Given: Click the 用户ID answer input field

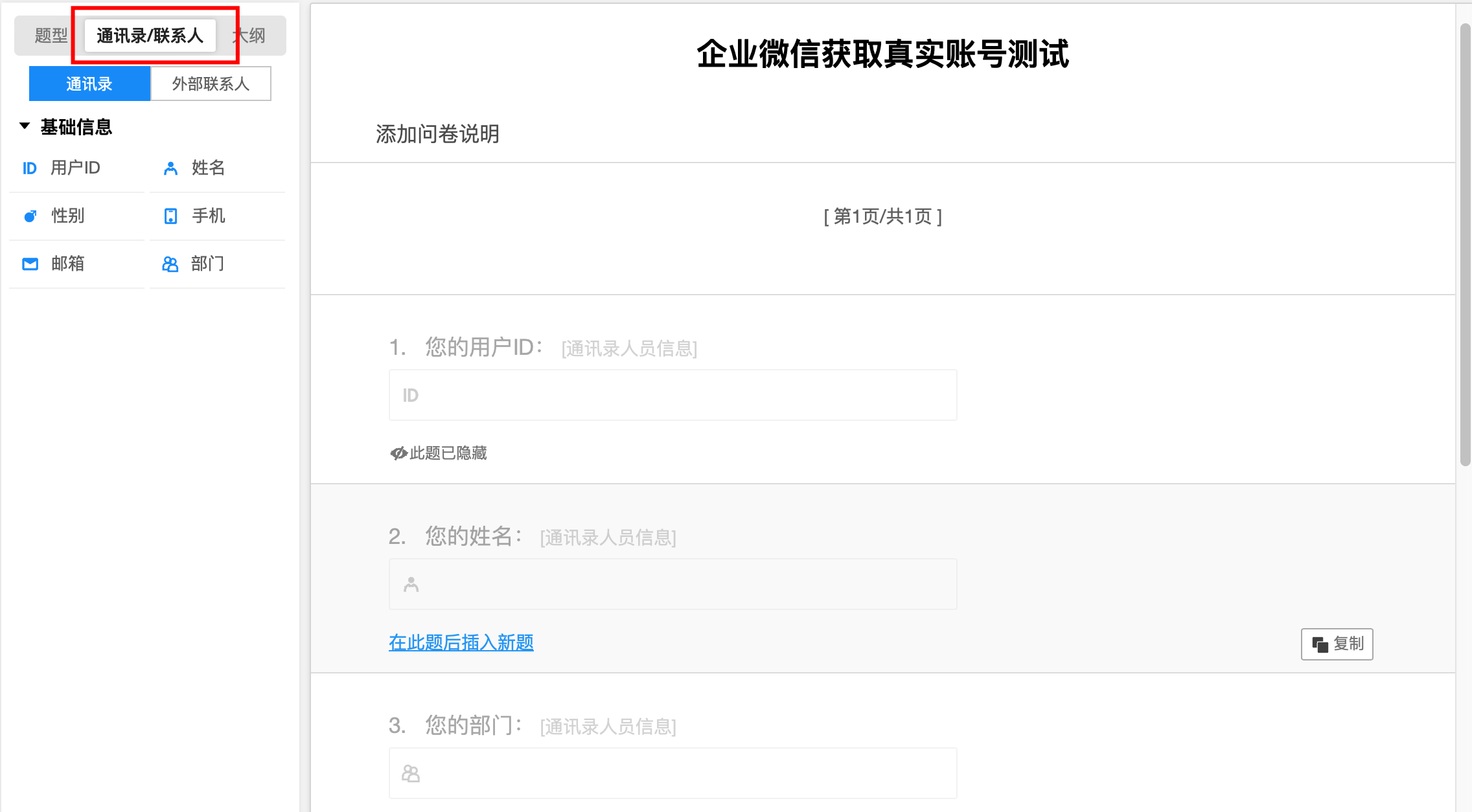Looking at the screenshot, I should 673,395.
